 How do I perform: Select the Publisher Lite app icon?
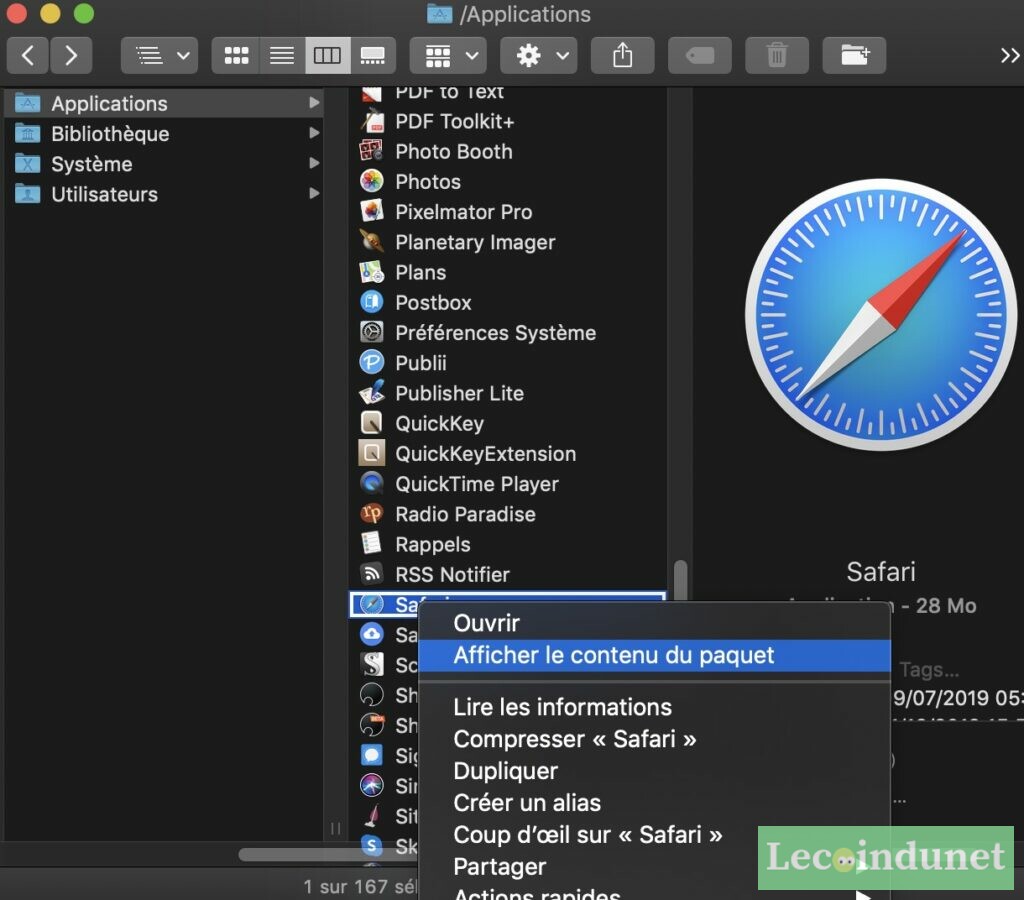point(372,393)
